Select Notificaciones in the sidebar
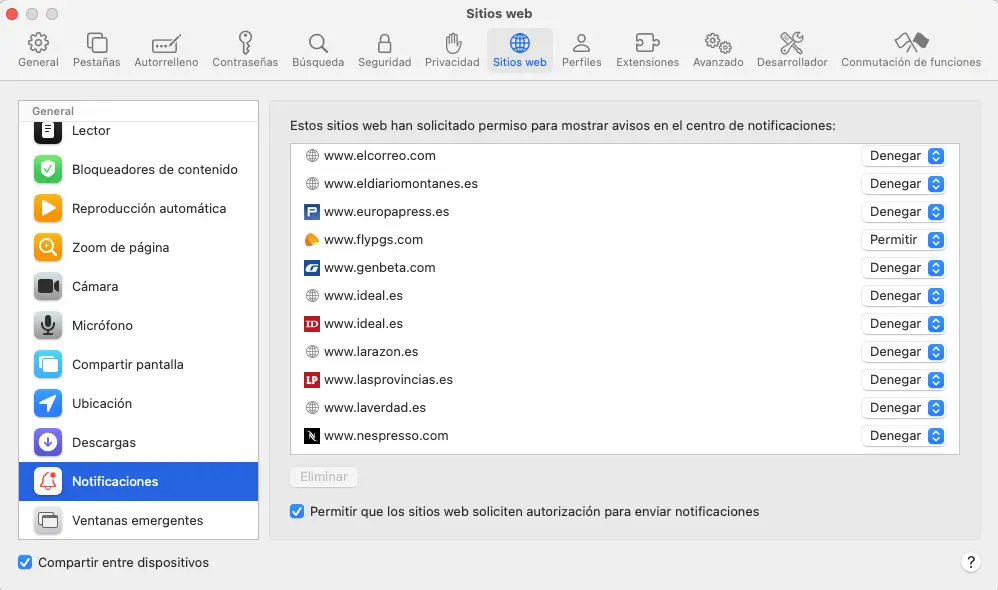The height and width of the screenshot is (590, 998). point(138,481)
